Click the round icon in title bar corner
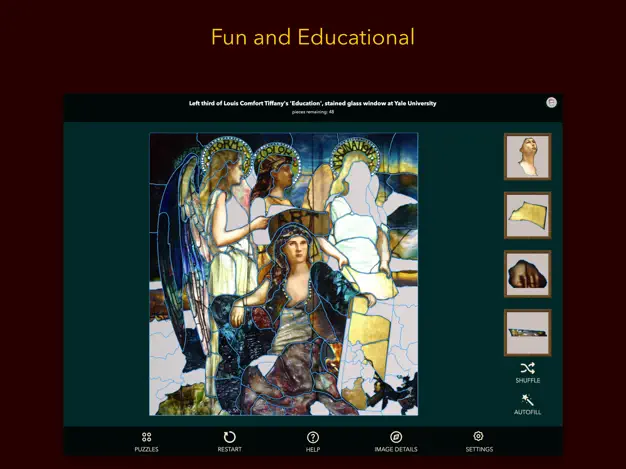 [551, 103]
